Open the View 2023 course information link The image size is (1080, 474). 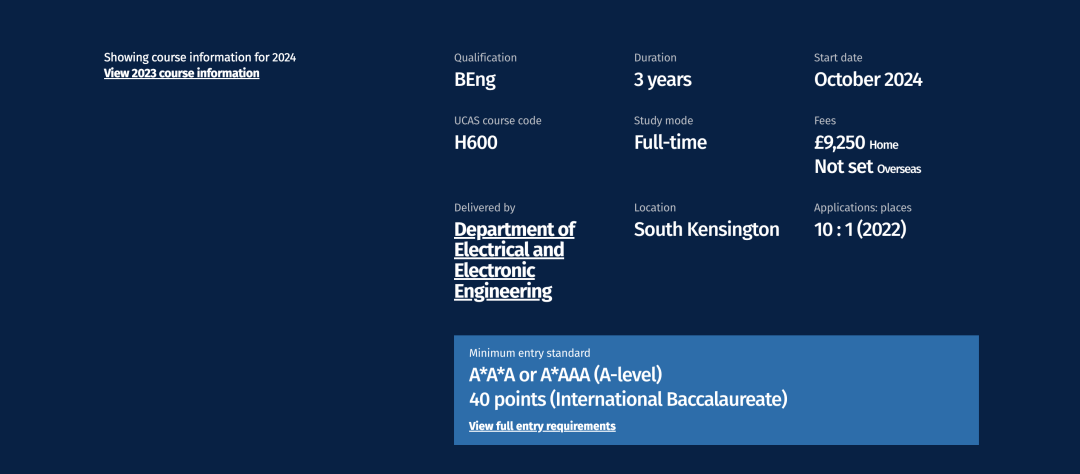pyautogui.click(x=181, y=73)
